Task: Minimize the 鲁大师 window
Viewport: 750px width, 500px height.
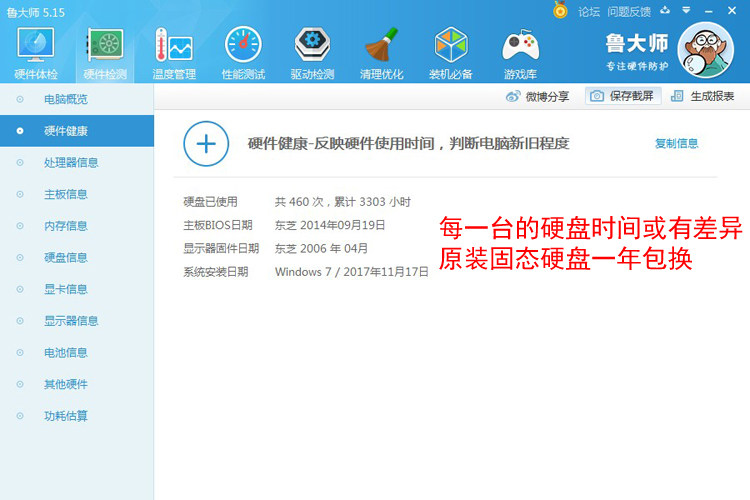Action: tap(709, 11)
